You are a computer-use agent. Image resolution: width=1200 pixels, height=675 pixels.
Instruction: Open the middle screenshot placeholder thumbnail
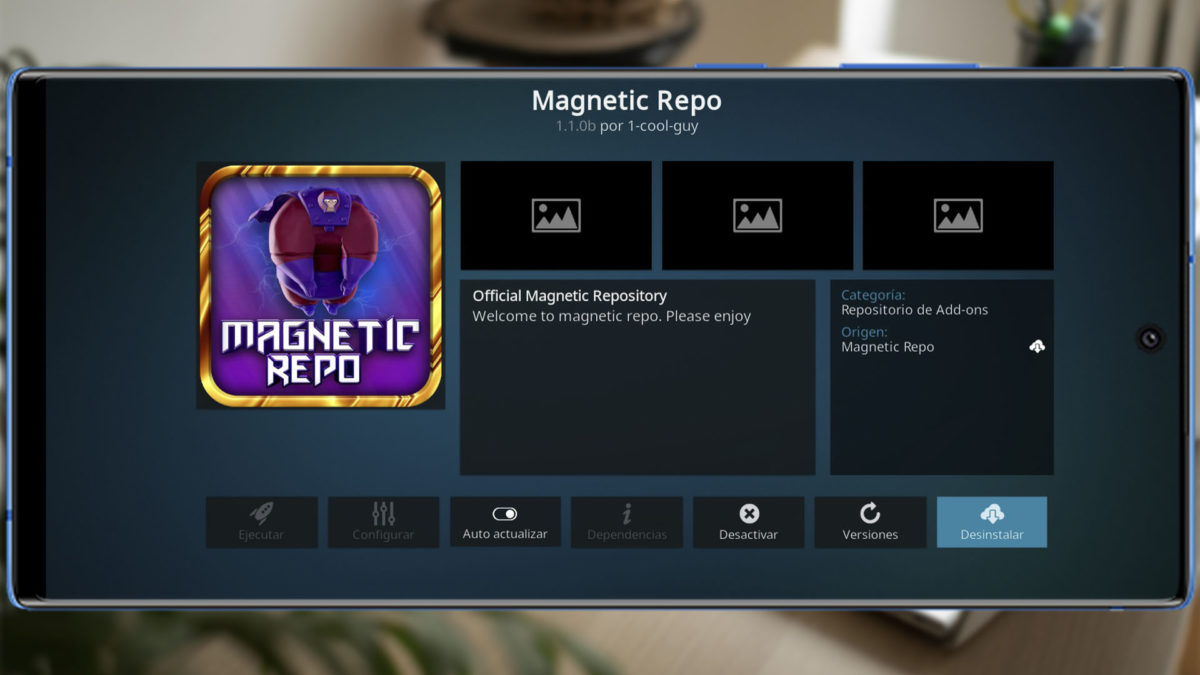757,215
